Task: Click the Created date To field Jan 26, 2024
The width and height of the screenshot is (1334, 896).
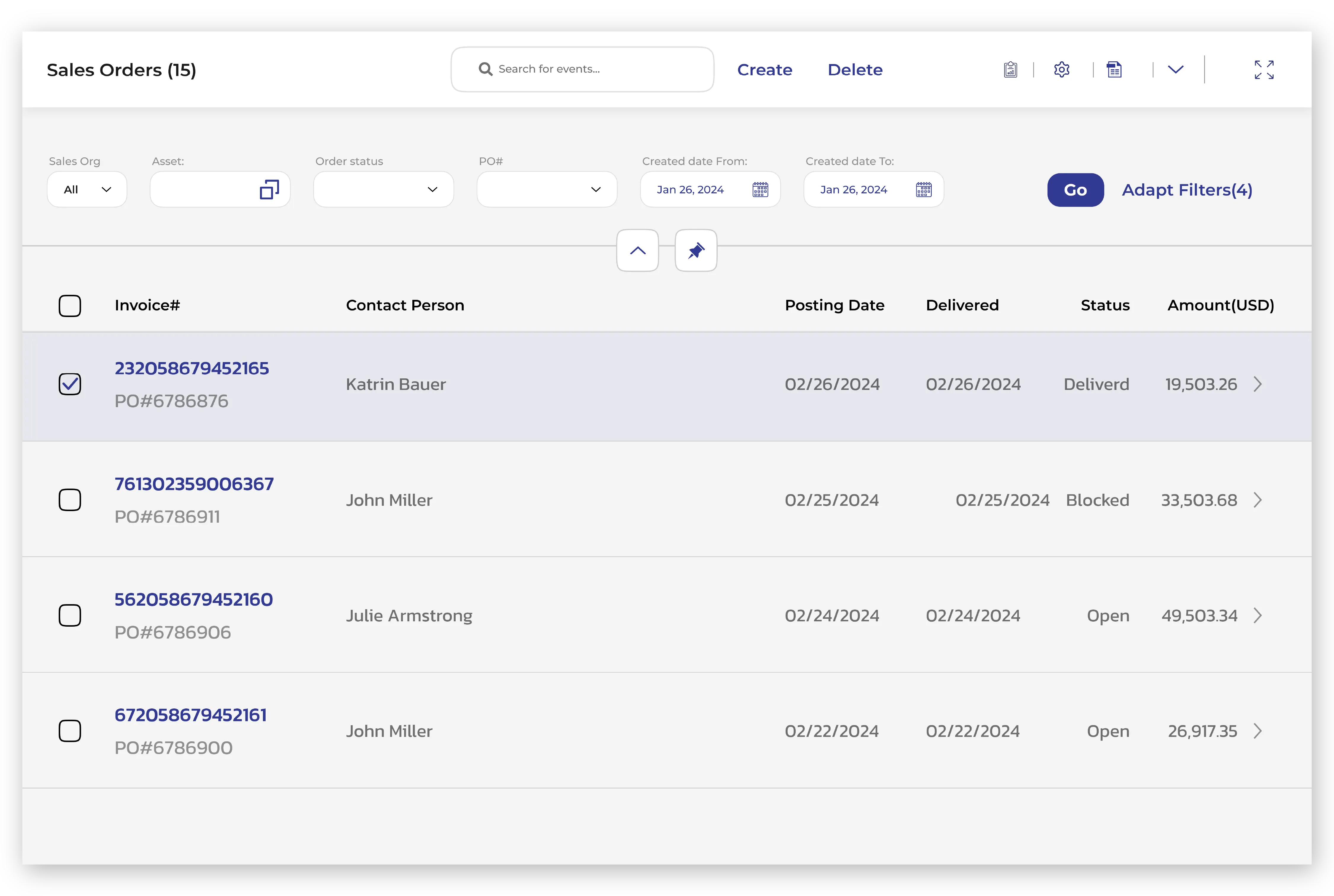Action: 874,190
